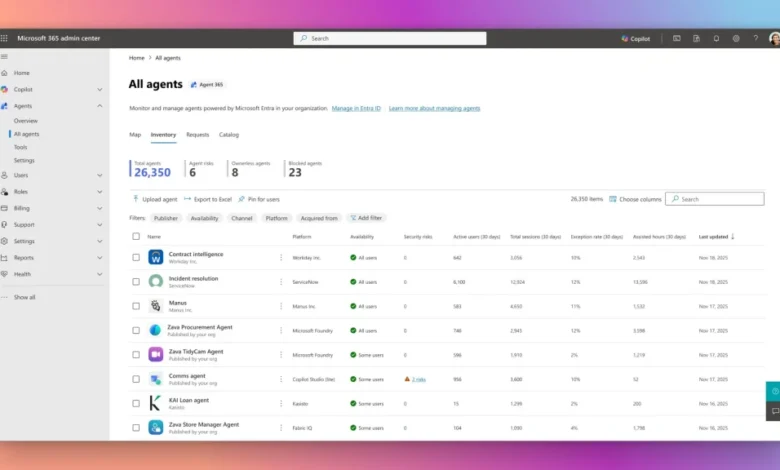The image size is (780, 470).
Task: Click the Contract intelligence agent icon
Action: coord(156,257)
